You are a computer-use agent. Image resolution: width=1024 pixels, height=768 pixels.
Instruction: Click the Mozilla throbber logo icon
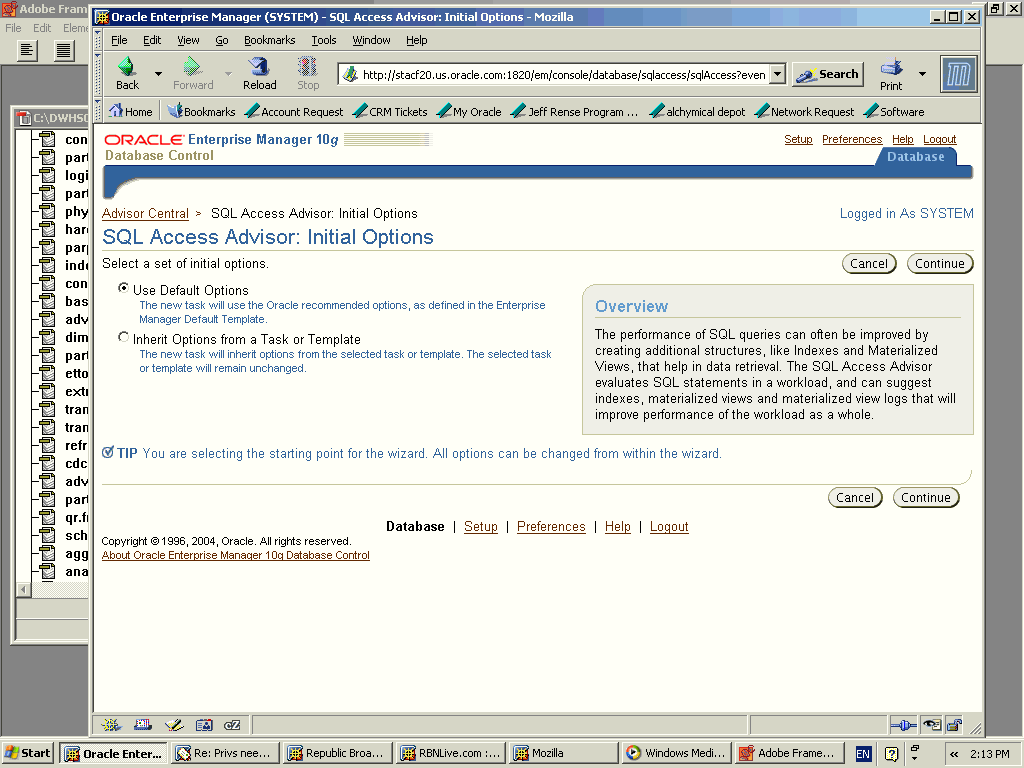click(958, 74)
